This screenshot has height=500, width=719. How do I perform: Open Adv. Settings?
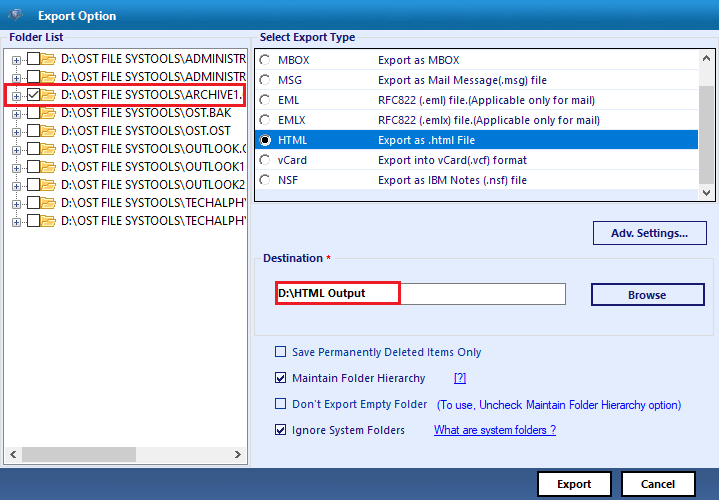(x=649, y=233)
